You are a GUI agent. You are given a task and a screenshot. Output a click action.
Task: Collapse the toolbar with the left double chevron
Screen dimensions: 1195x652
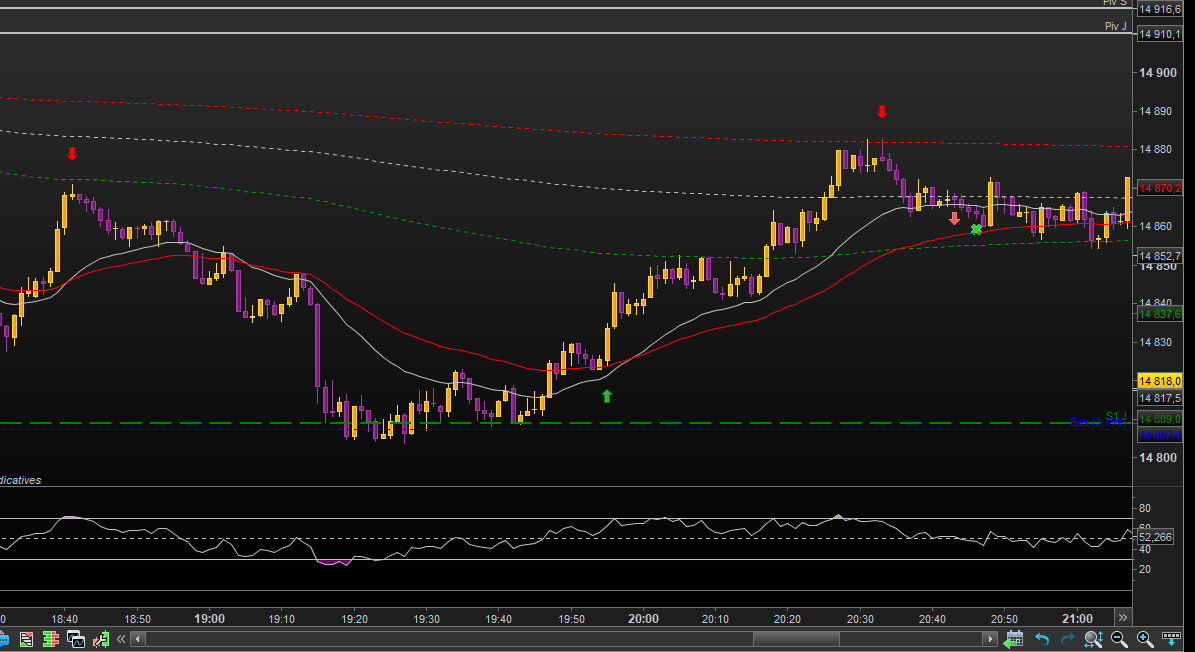point(120,639)
